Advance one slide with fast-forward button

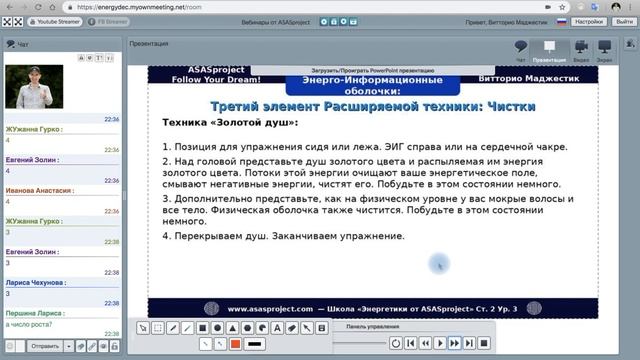pos(455,343)
